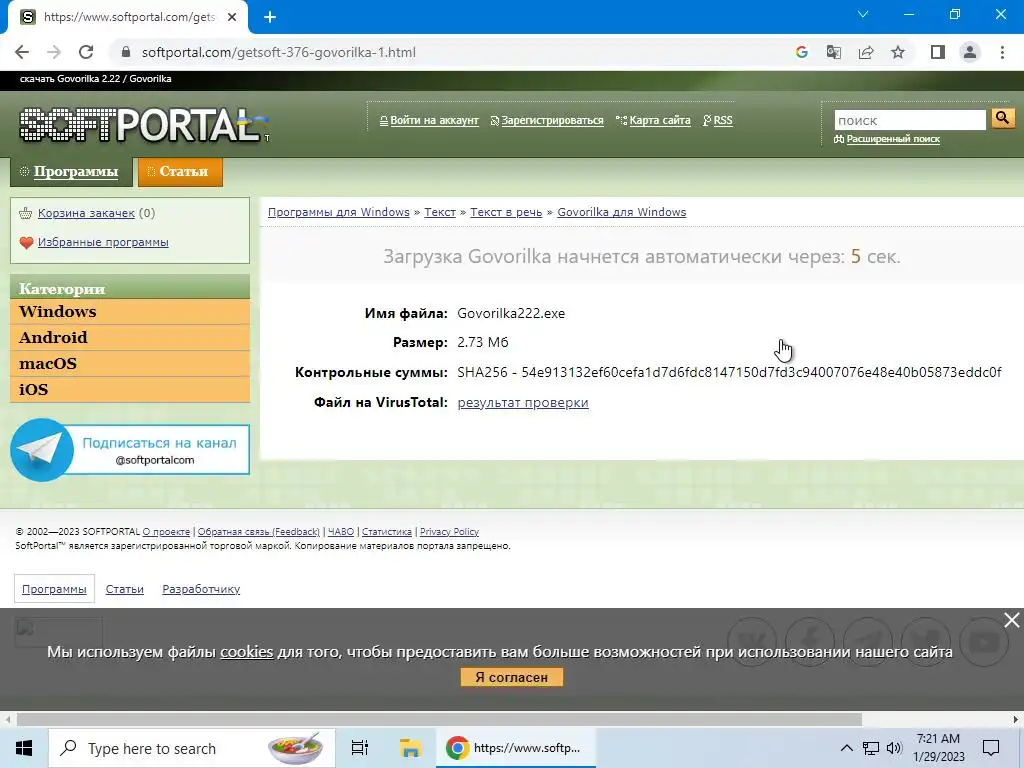Image resolution: width=1024 pixels, height=768 pixels.
Task: Open the cookies link in banner
Action: point(246,652)
